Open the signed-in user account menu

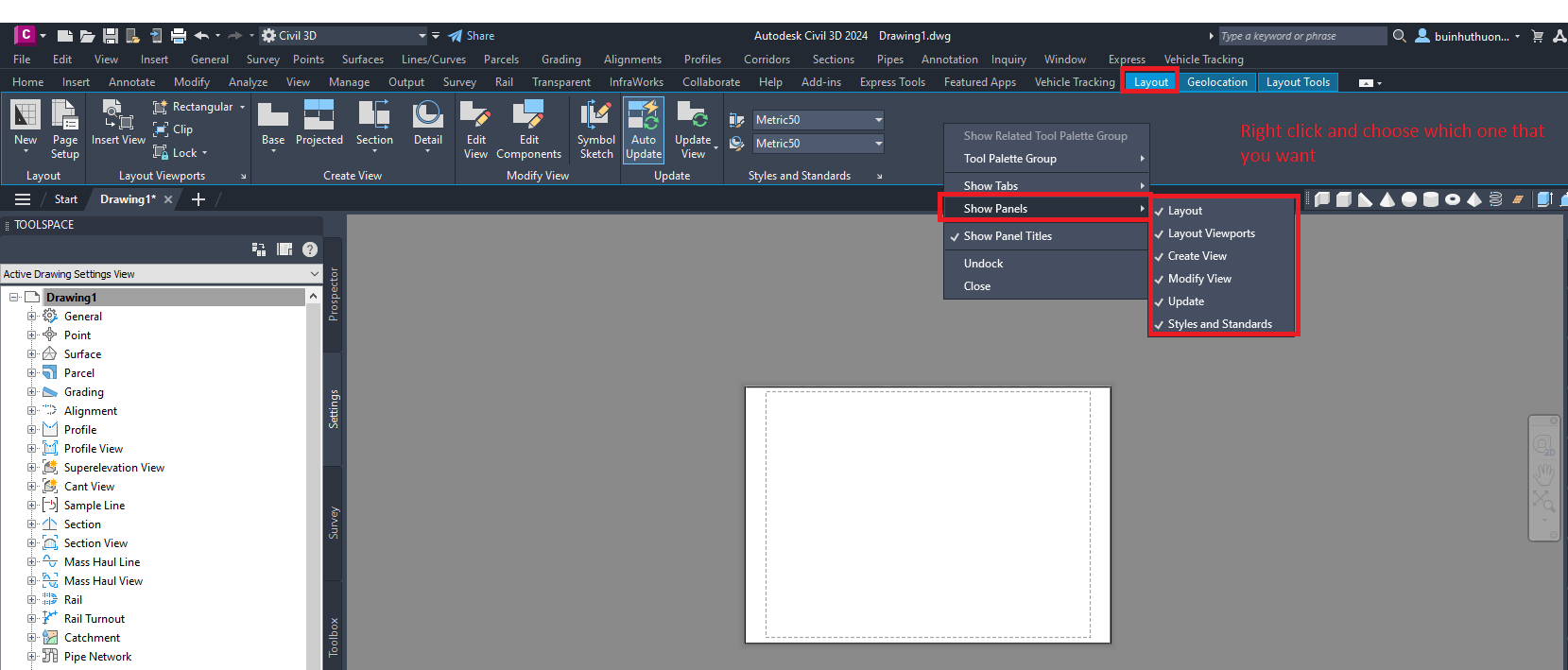tap(1468, 36)
